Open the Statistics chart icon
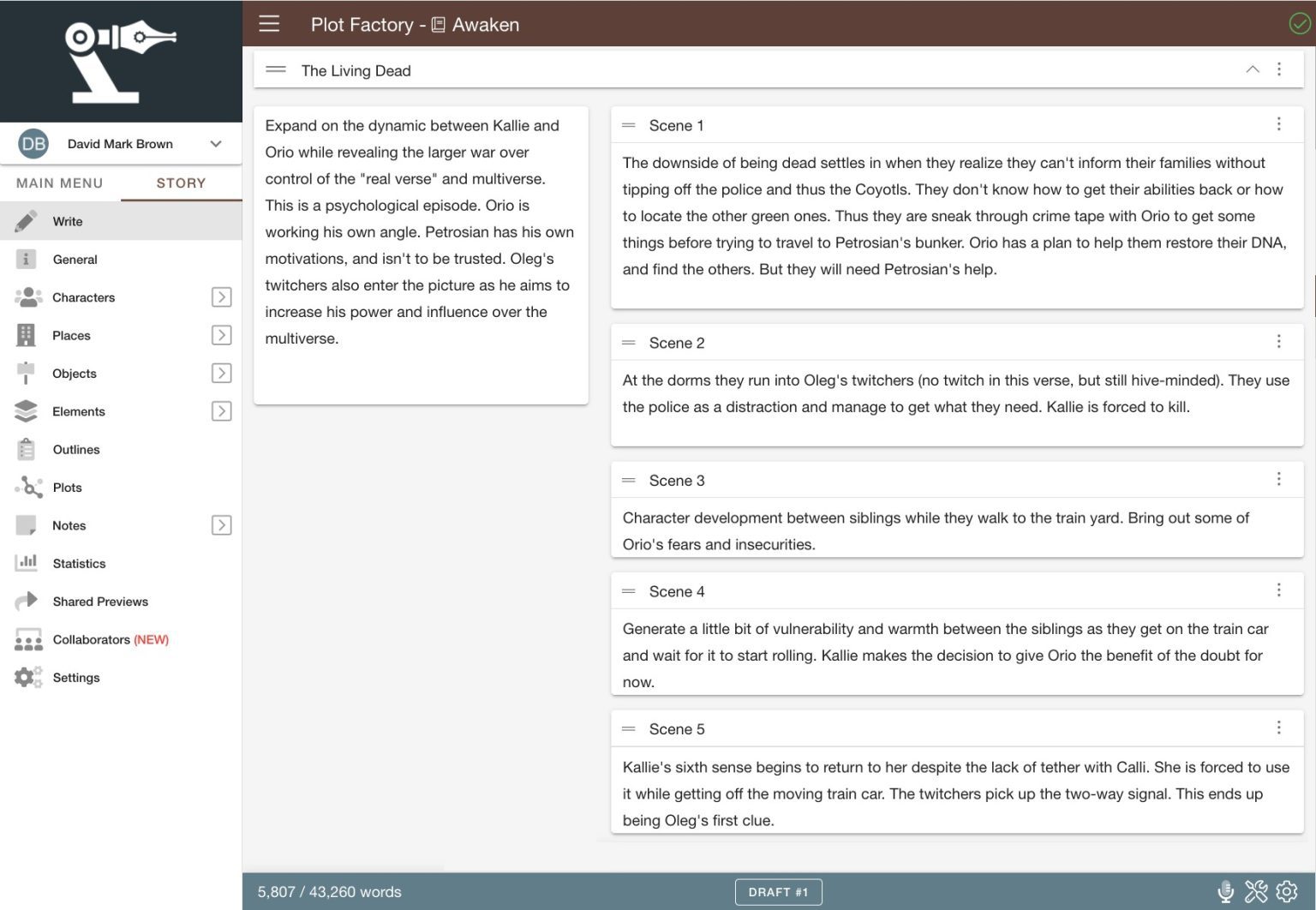The height and width of the screenshot is (910, 1316). point(27,563)
